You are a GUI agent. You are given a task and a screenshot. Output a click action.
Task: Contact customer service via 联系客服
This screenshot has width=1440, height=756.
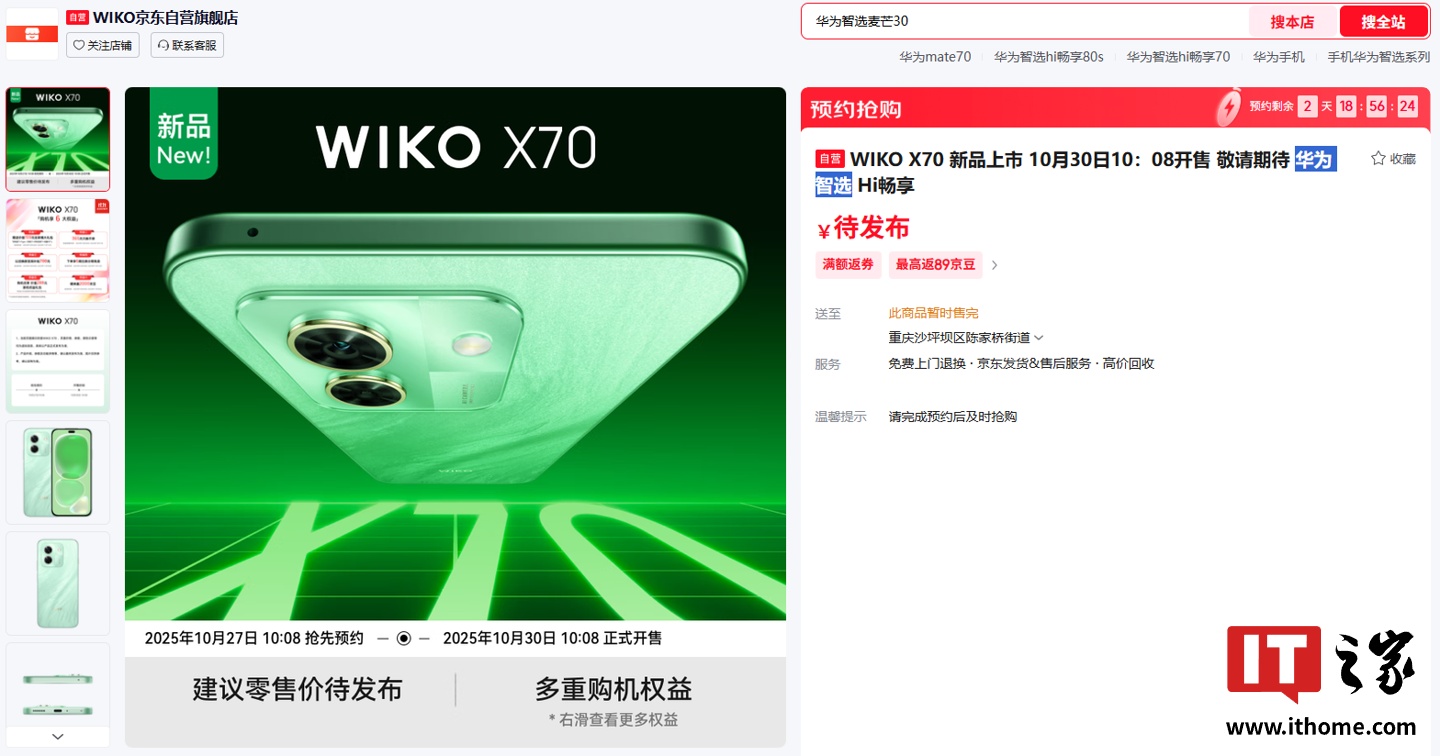coord(187,45)
